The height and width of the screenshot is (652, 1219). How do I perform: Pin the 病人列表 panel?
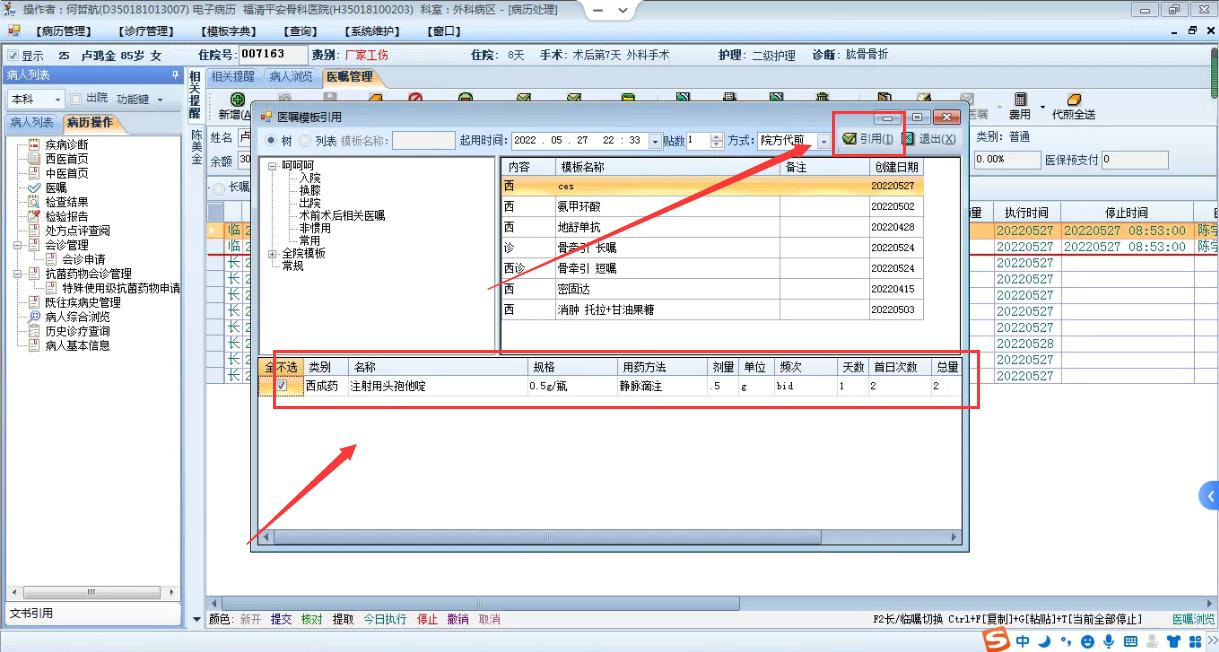coord(176,75)
